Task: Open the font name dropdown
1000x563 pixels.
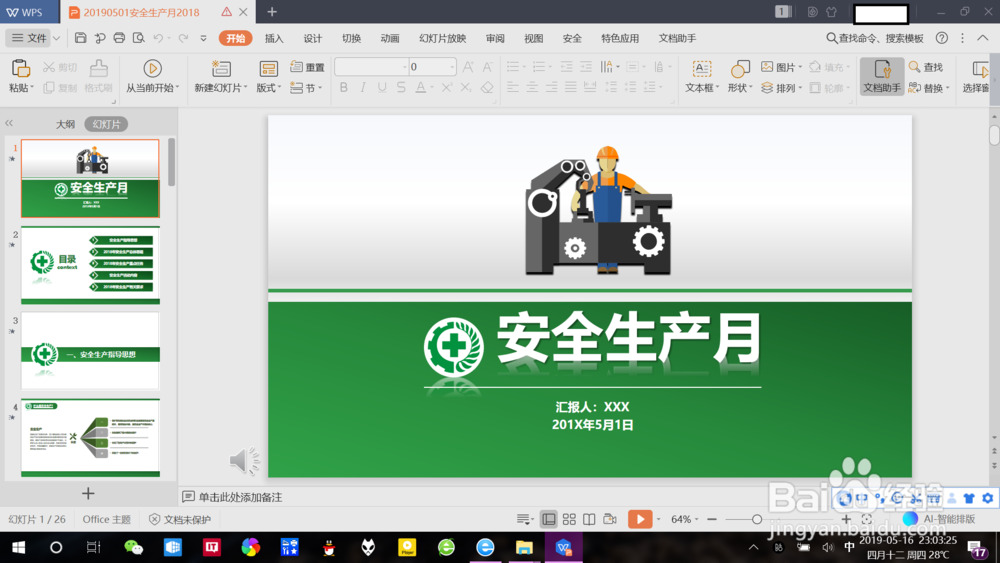Action: (404, 67)
